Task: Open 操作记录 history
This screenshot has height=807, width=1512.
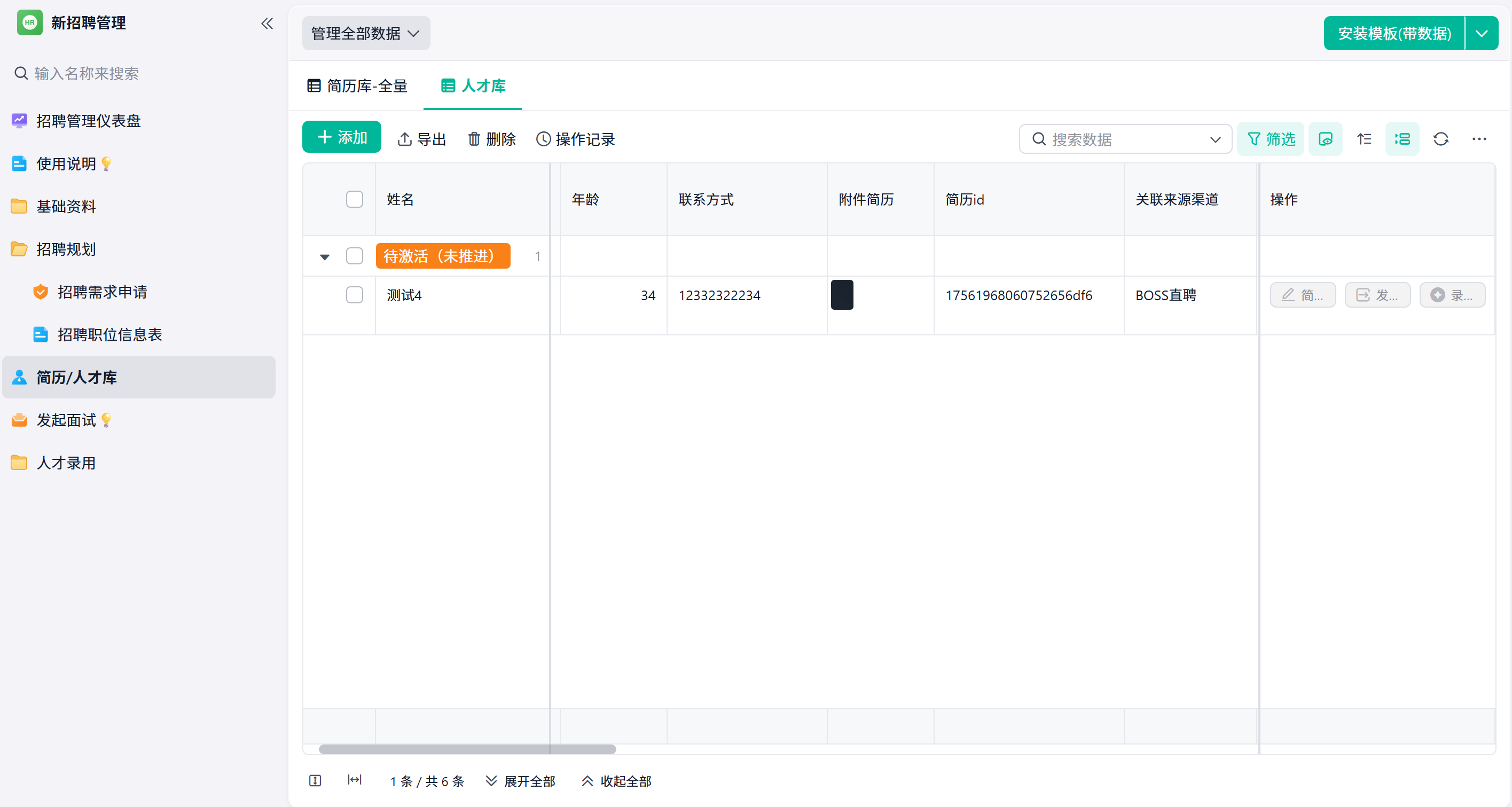Action: tap(575, 139)
